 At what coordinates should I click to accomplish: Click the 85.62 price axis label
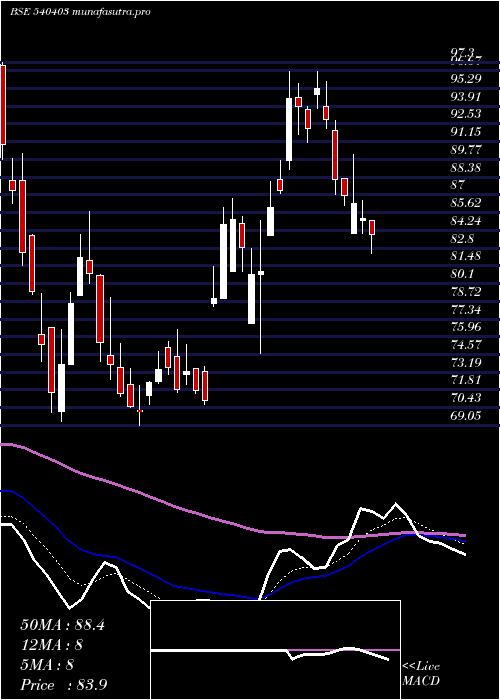(466, 203)
